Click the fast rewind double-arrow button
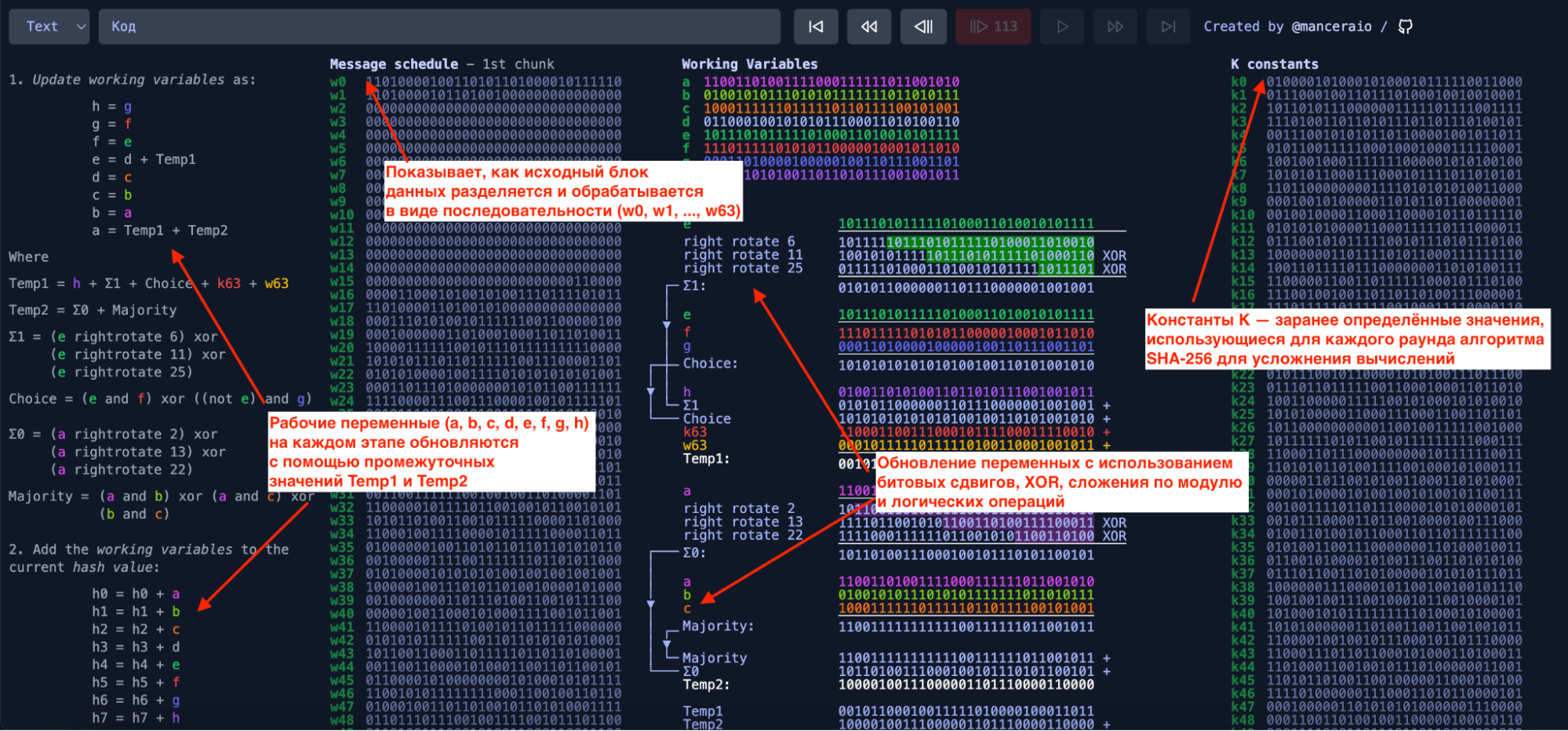Viewport: 1568px width, 731px height. [x=869, y=27]
